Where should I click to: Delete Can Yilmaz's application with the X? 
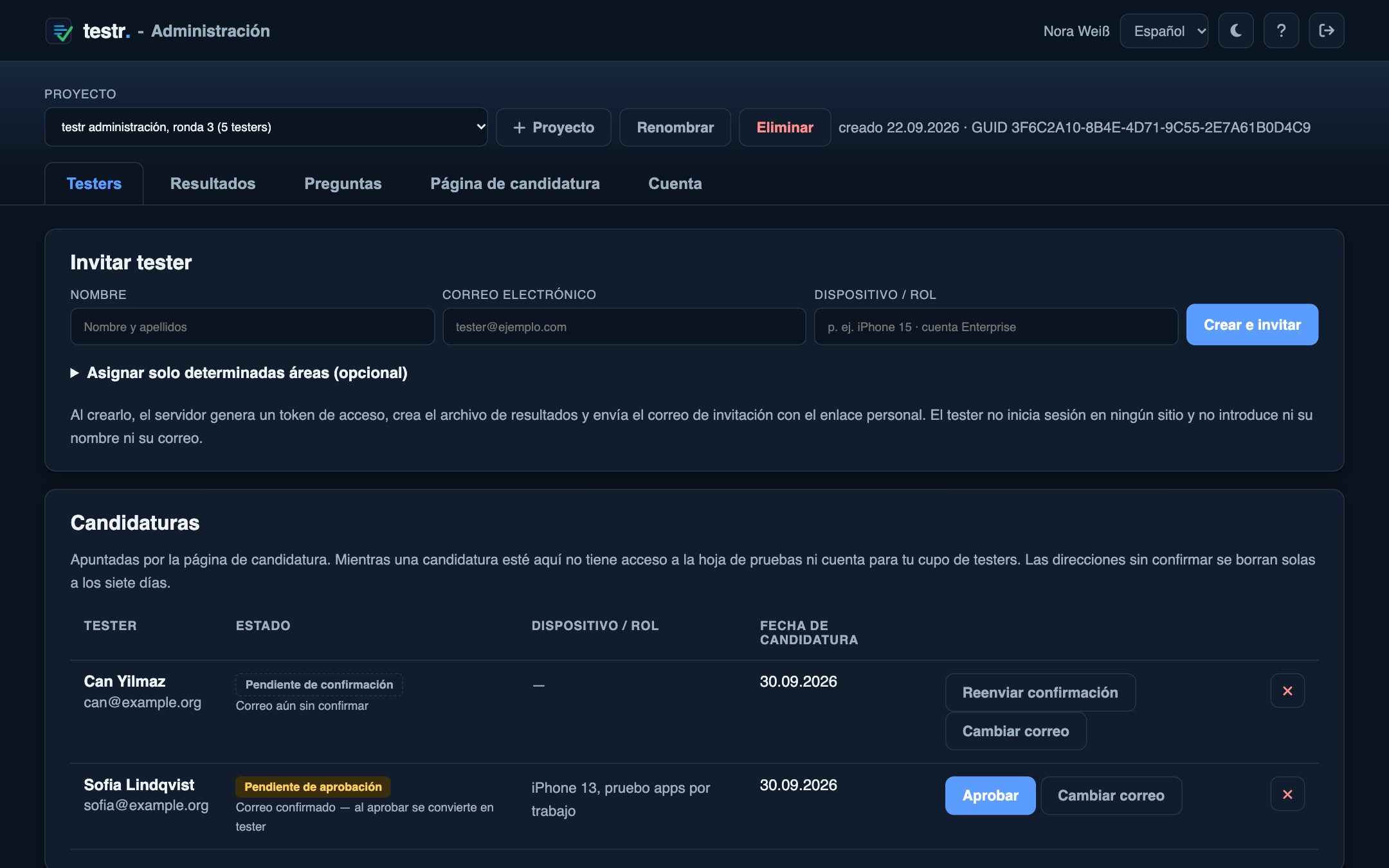[x=1287, y=691]
